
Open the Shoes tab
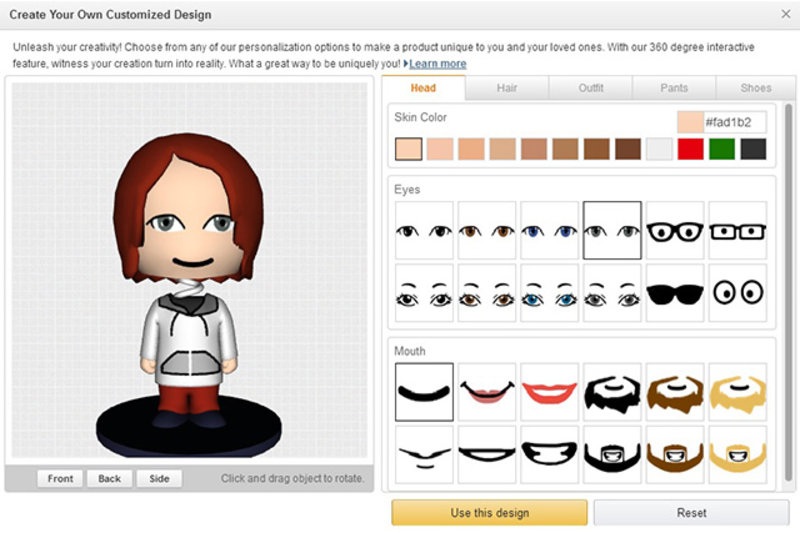pyautogui.click(x=756, y=88)
